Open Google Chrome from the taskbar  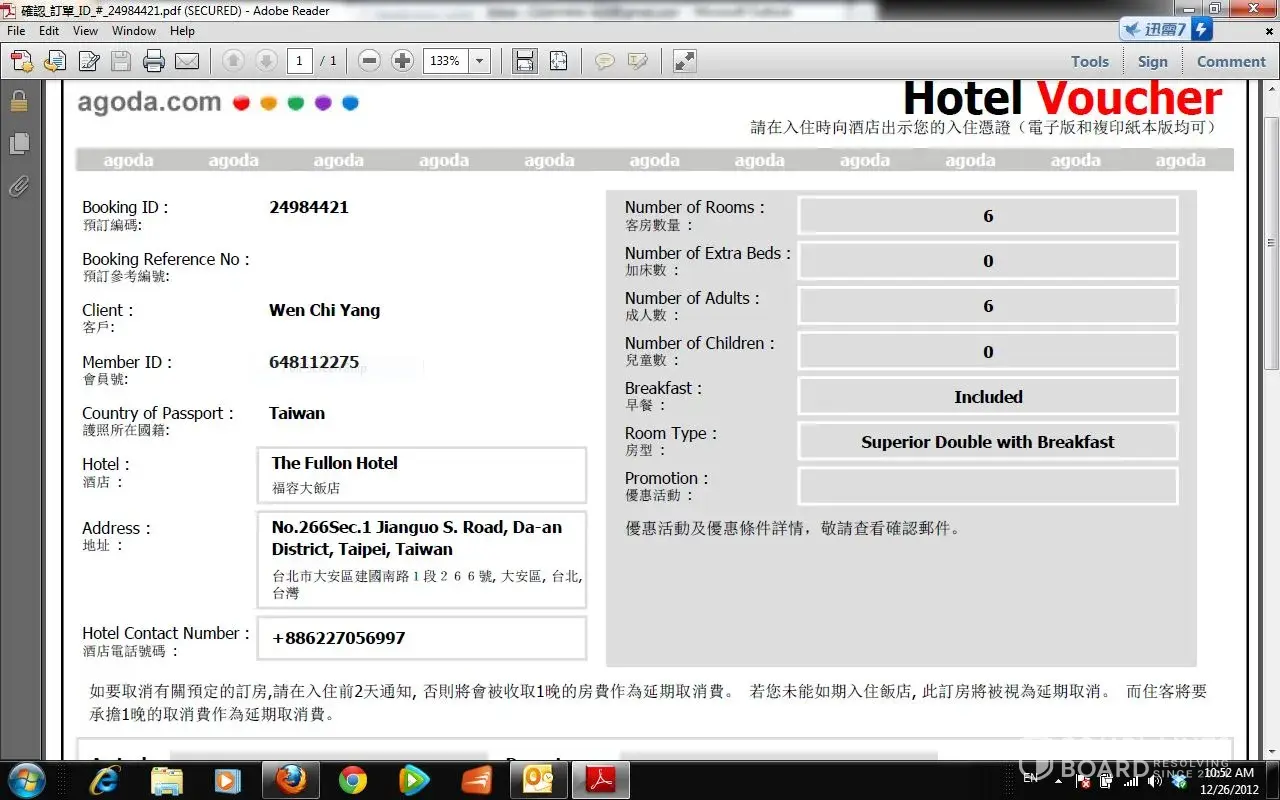353,780
